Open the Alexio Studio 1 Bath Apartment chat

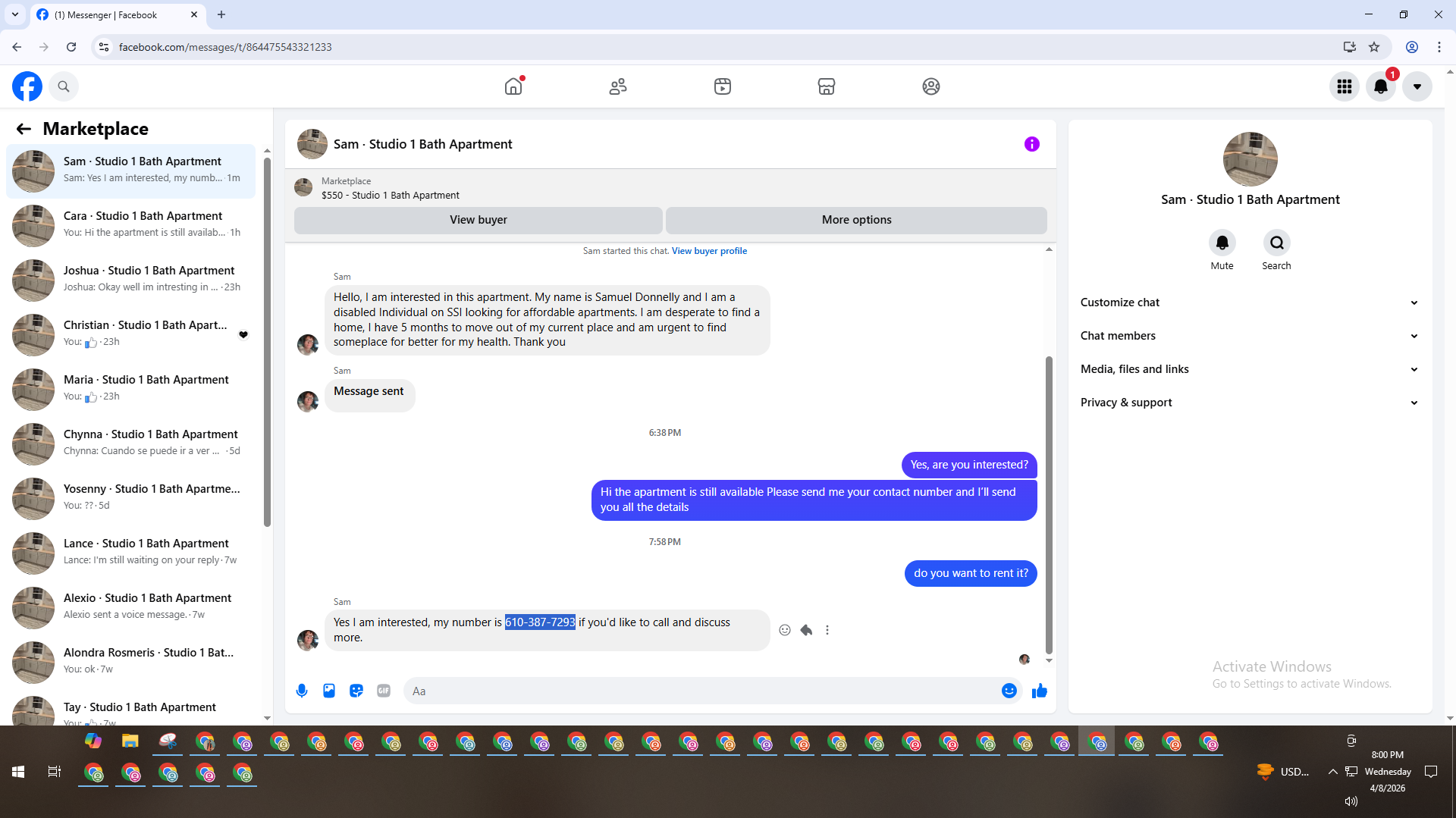point(130,607)
